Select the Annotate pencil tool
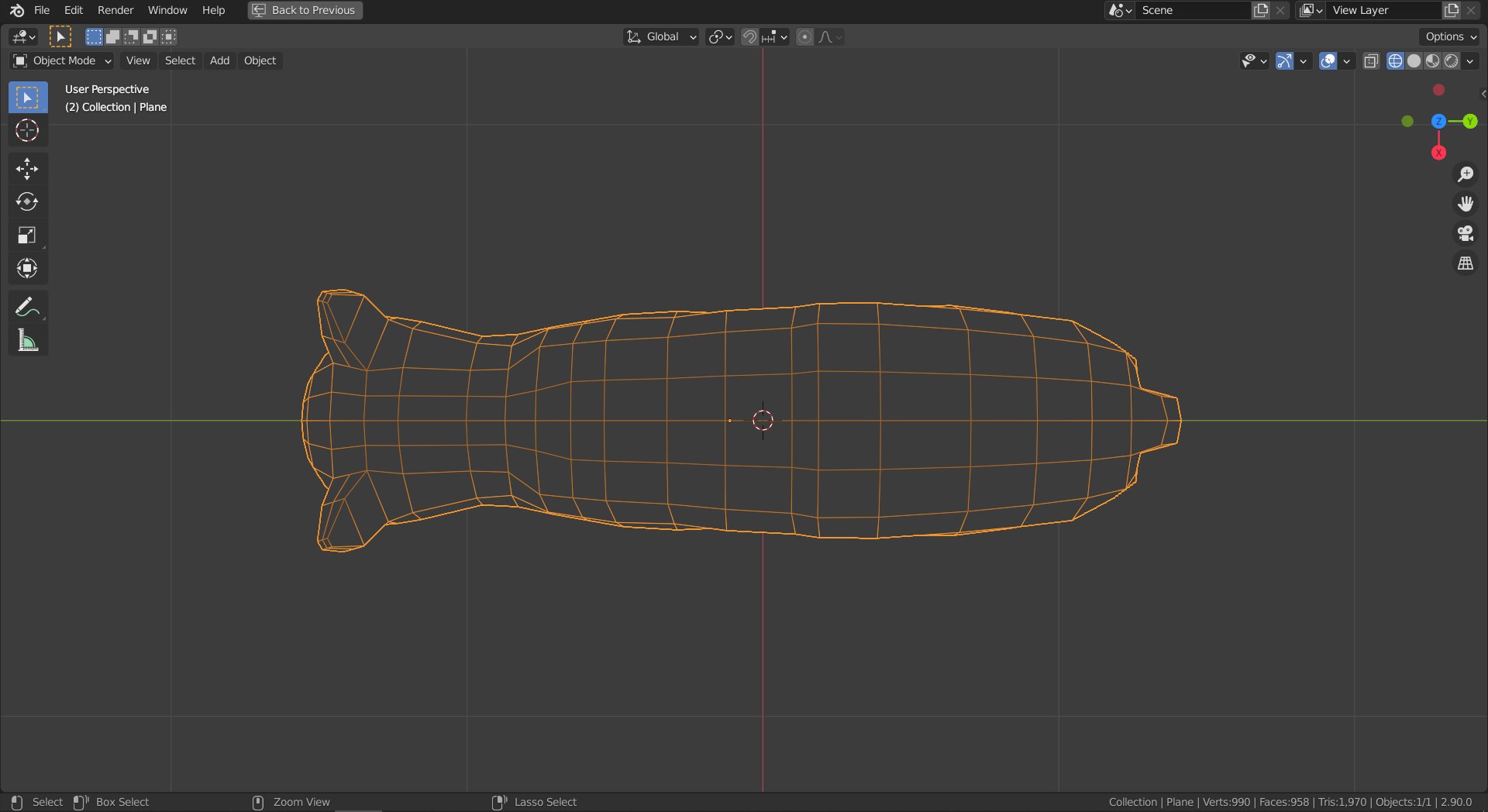The height and width of the screenshot is (812, 1488). pyautogui.click(x=27, y=307)
